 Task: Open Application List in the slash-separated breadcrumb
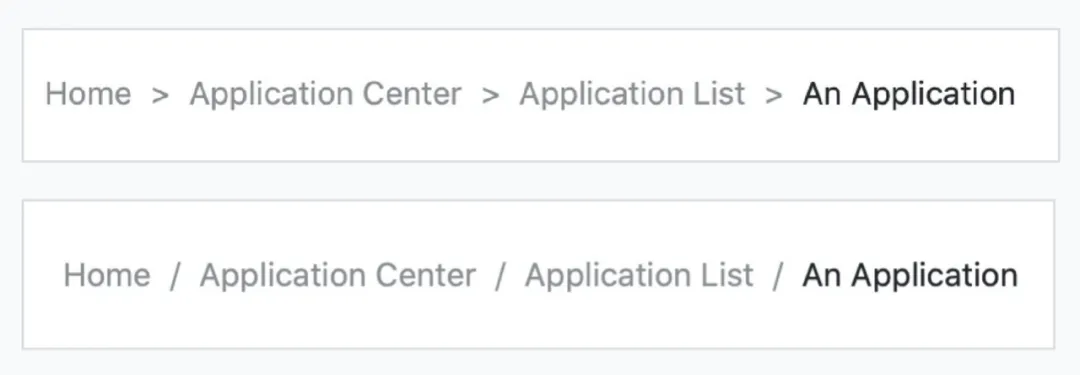[x=639, y=275]
